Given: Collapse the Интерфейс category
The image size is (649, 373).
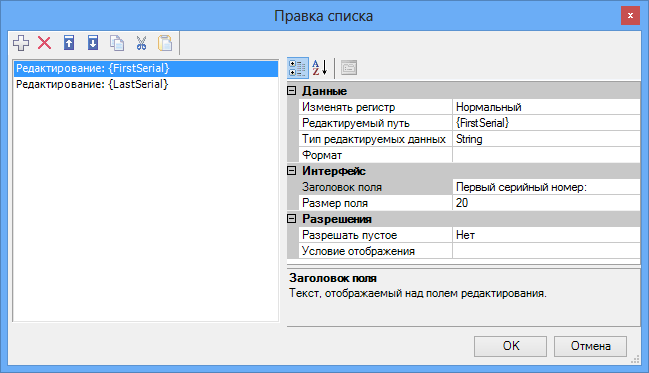Looking at the screenshot, I should (292, 171).
